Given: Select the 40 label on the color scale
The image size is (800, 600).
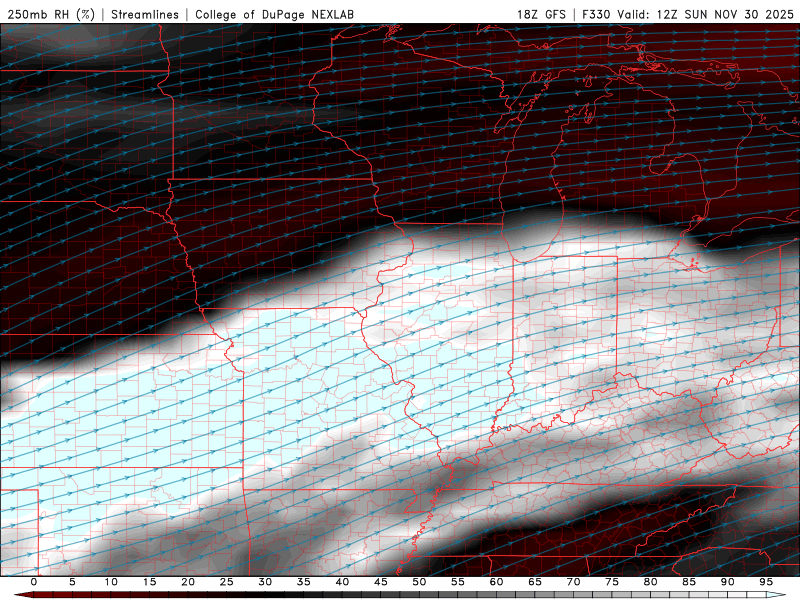Looking at the screenshot, I should pos(342,582).
